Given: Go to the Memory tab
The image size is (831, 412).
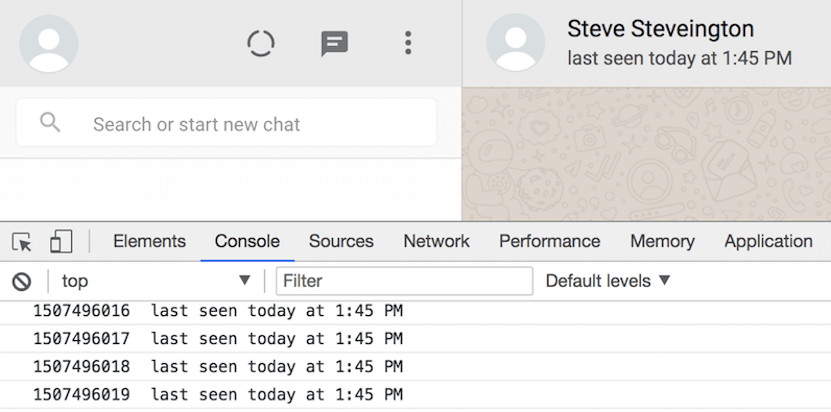Looking at the screenshot, I should point(662,241).
